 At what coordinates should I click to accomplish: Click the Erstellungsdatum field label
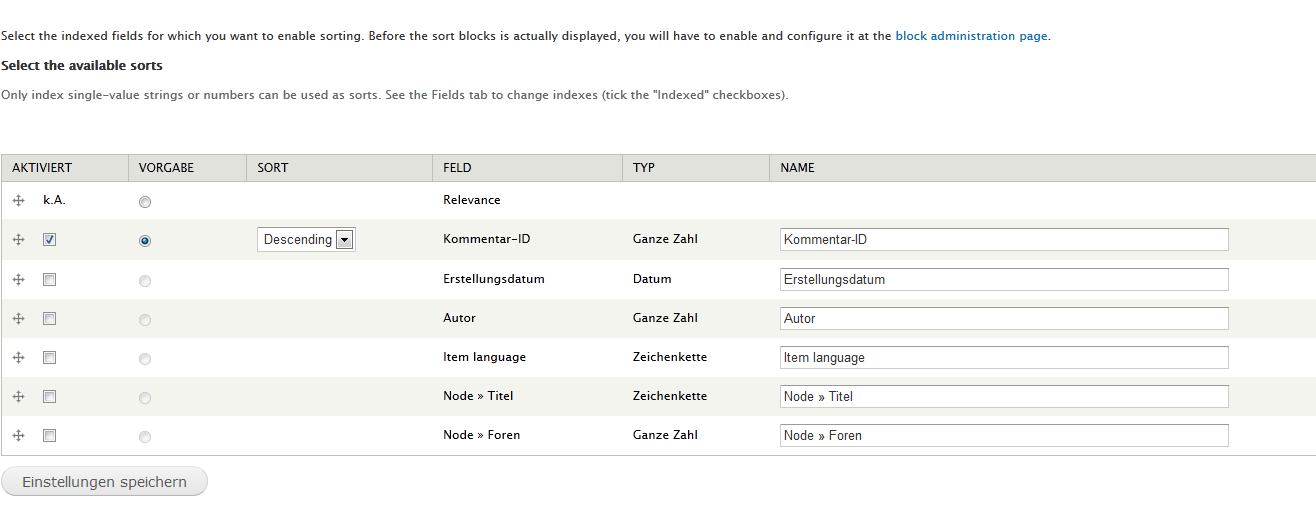[x=494, y=279]
